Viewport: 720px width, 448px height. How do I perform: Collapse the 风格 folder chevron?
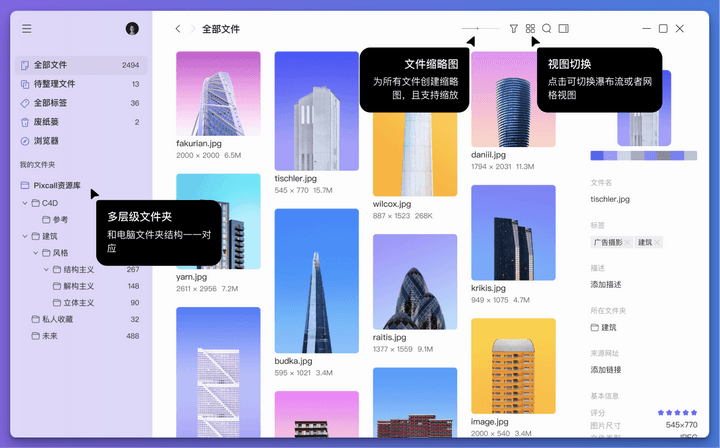coord(36,253)
